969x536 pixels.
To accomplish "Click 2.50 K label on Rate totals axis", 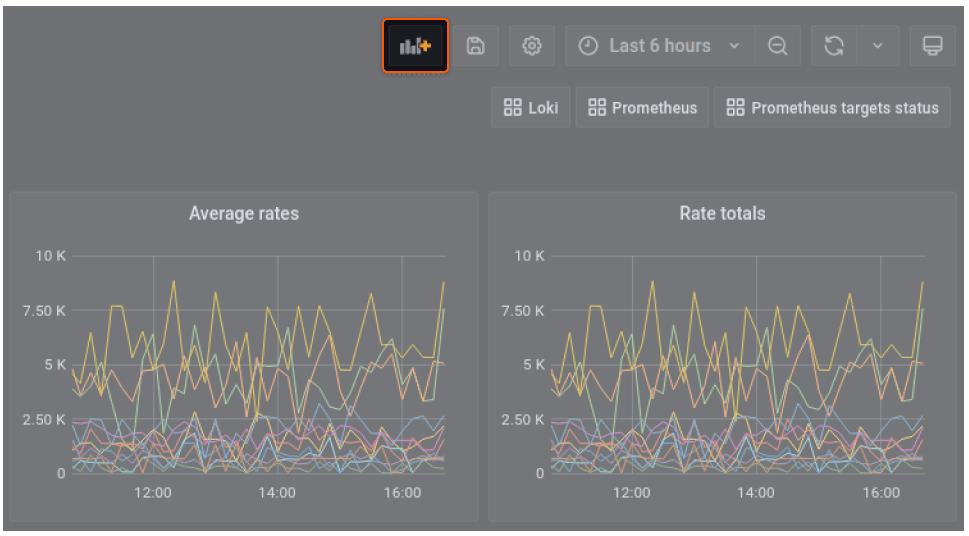I will tap(523, 420).
